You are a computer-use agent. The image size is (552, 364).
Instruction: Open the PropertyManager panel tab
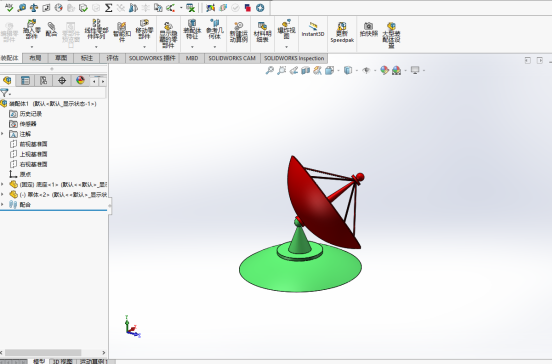tap(25, 81)
